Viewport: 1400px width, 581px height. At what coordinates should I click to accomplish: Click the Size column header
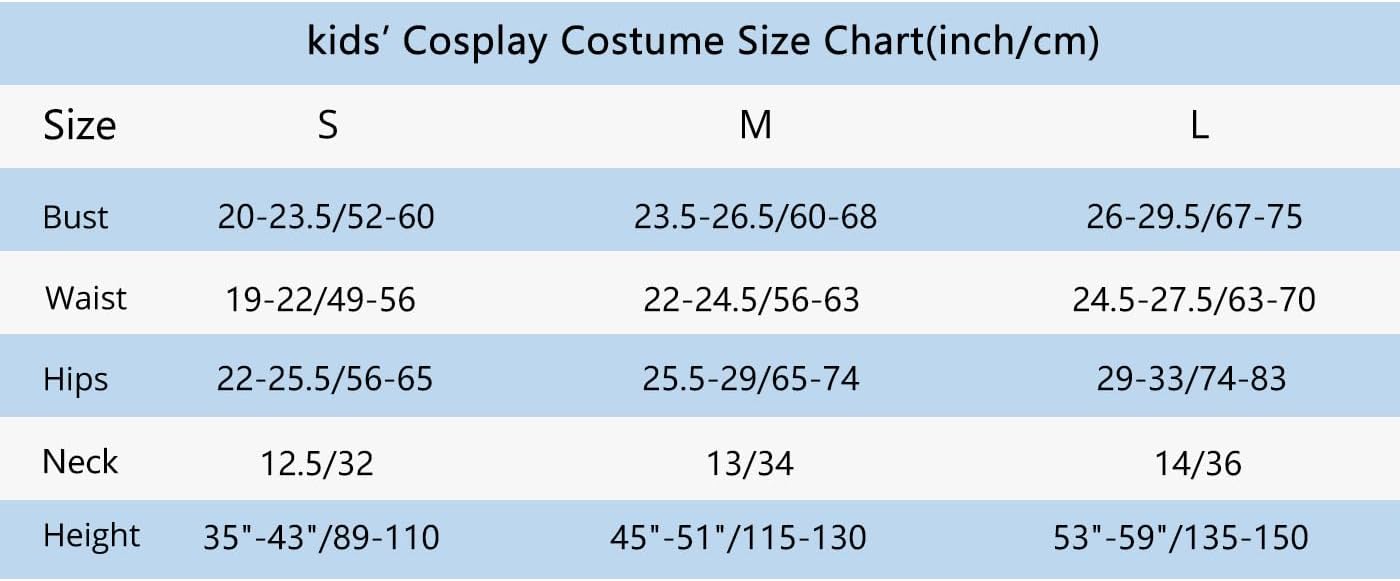pos(79,126)
